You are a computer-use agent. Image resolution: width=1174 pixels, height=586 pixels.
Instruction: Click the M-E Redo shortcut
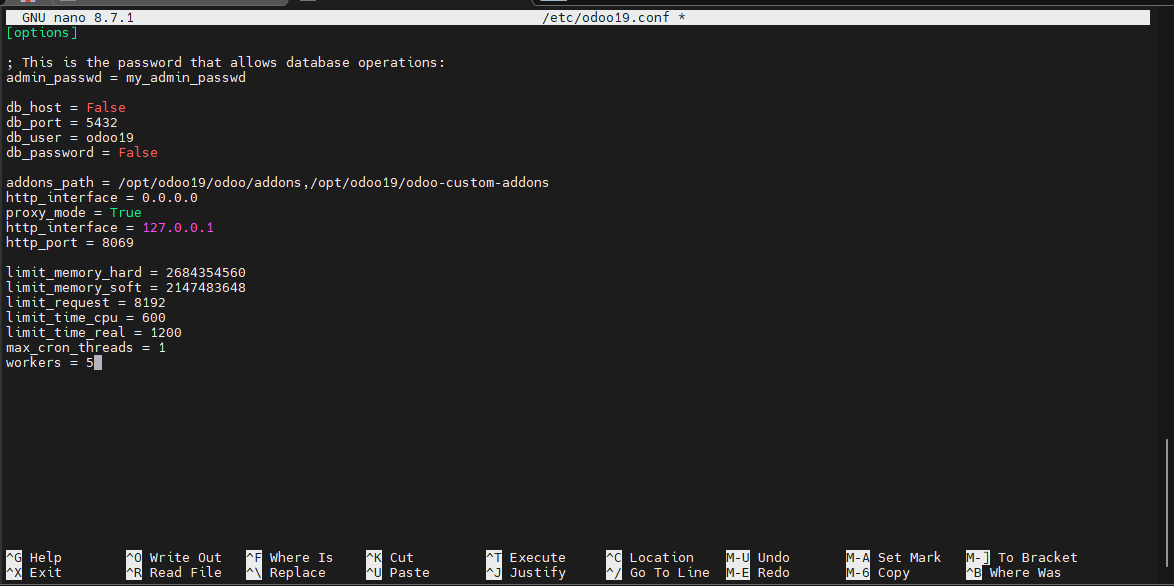[758, 573]
